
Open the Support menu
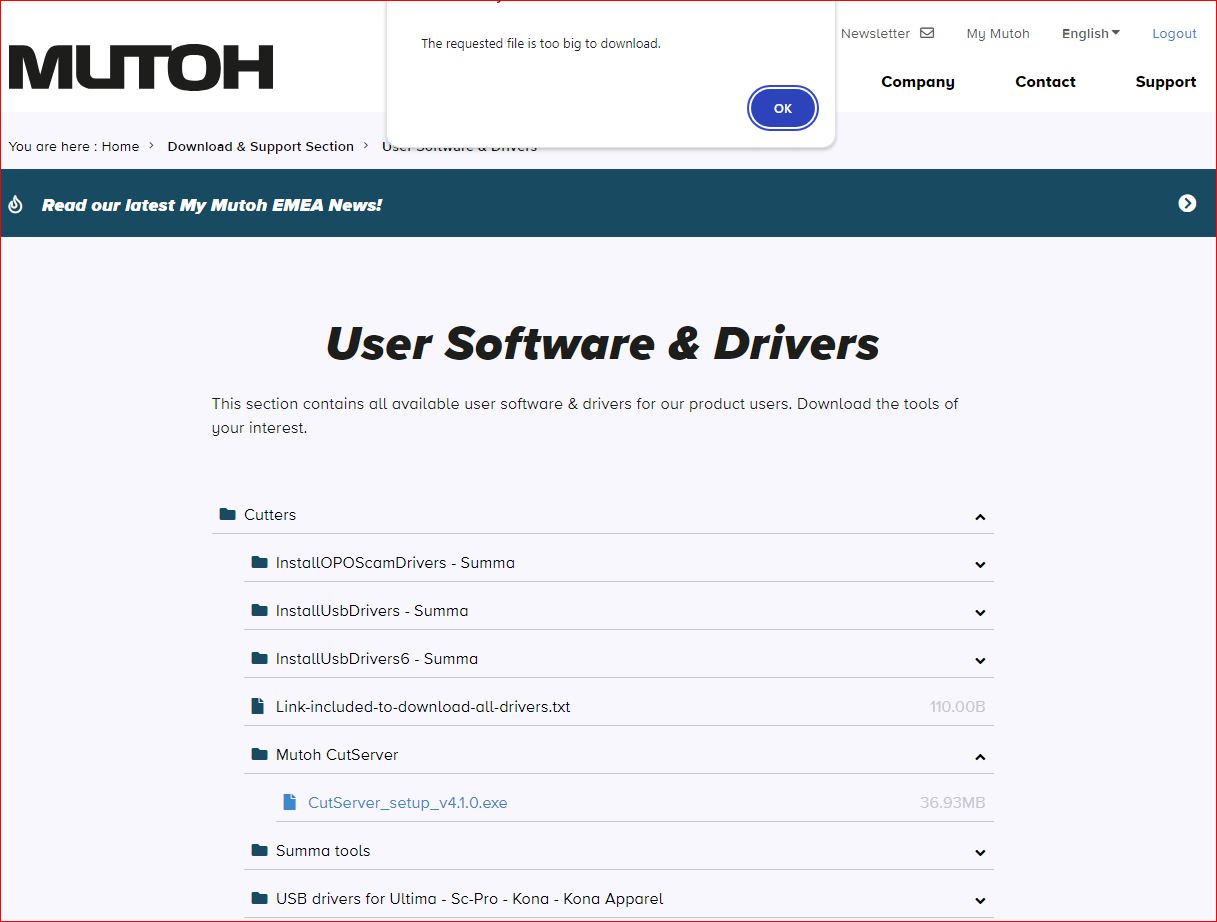click(x=1166, y=82)
